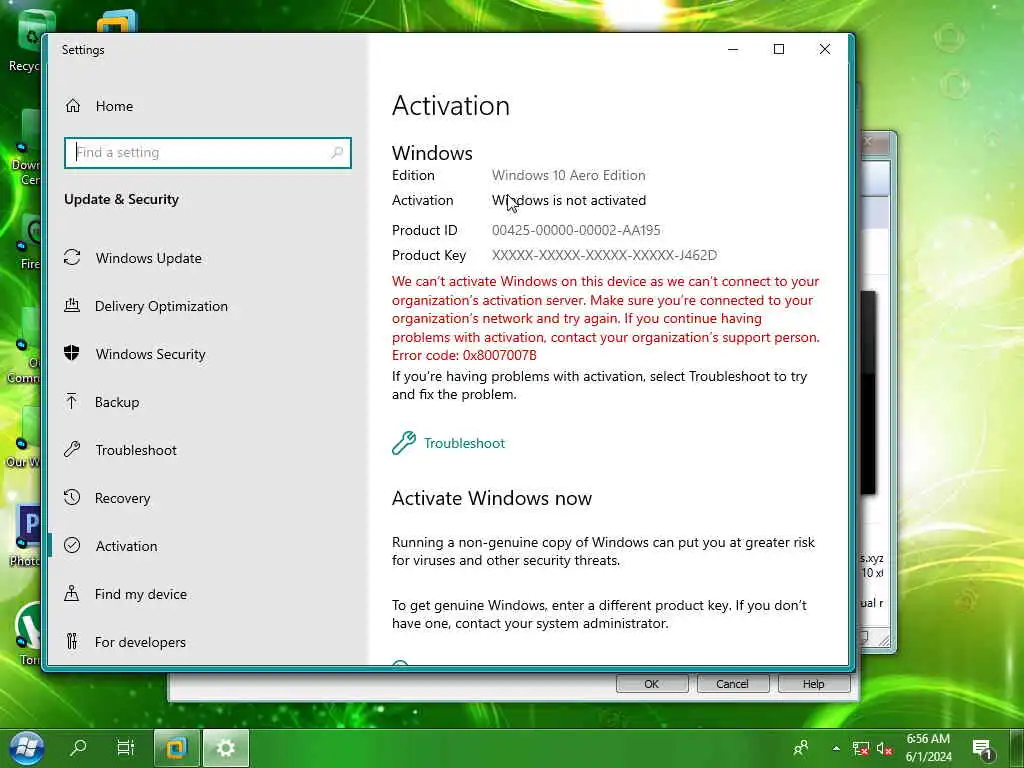
Task: Click "Windows is not activated" status text
Action: 569,200
